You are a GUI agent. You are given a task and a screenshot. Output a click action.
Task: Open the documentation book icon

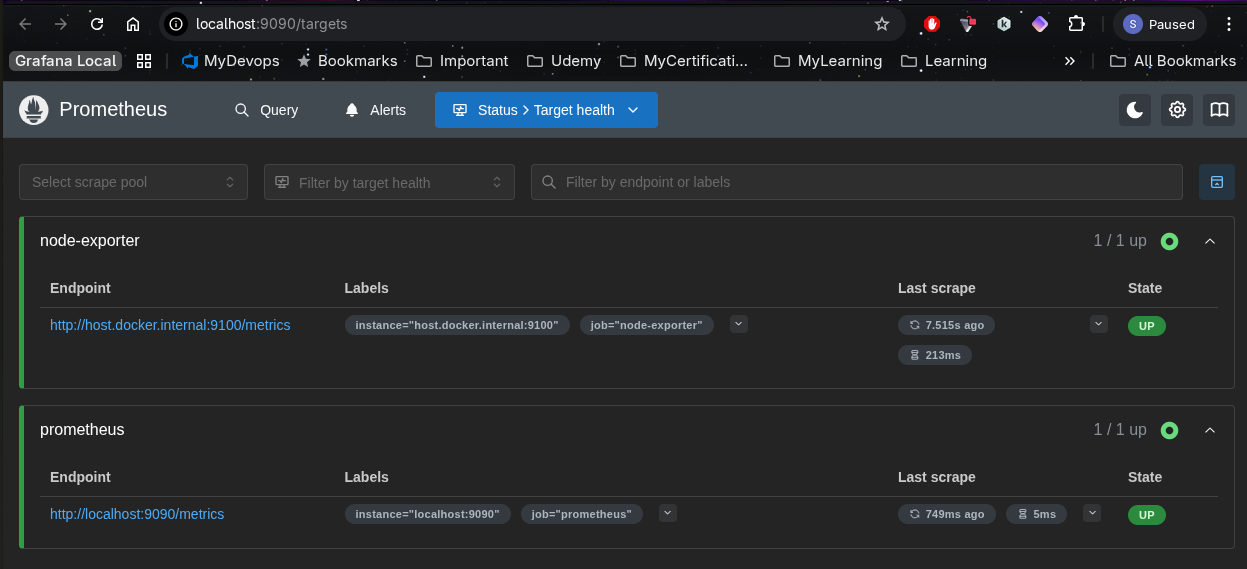point(1218,110)
